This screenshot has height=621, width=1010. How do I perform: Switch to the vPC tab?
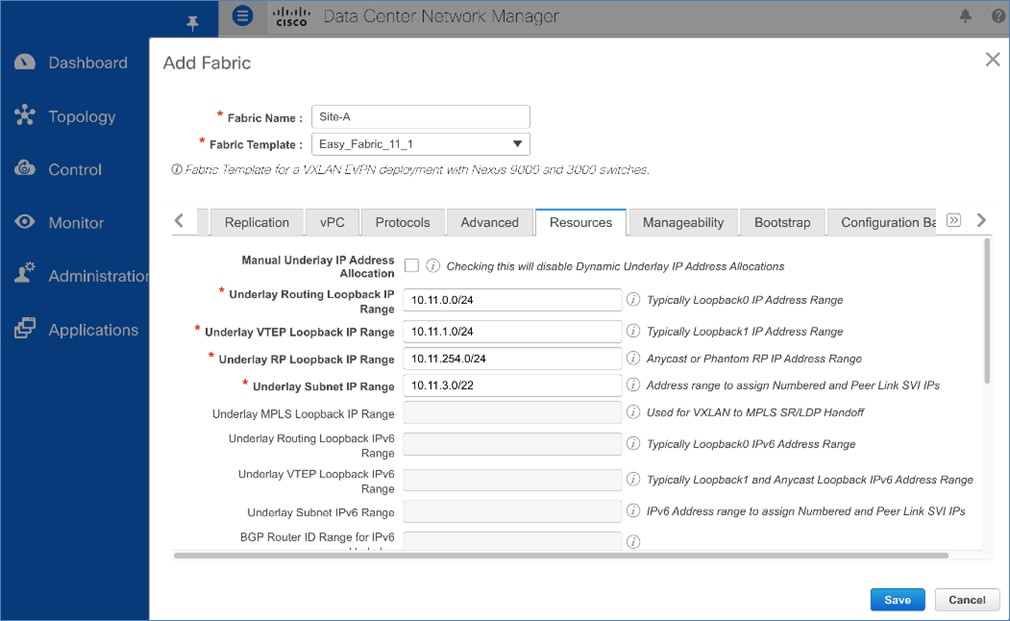coord(332,222)
